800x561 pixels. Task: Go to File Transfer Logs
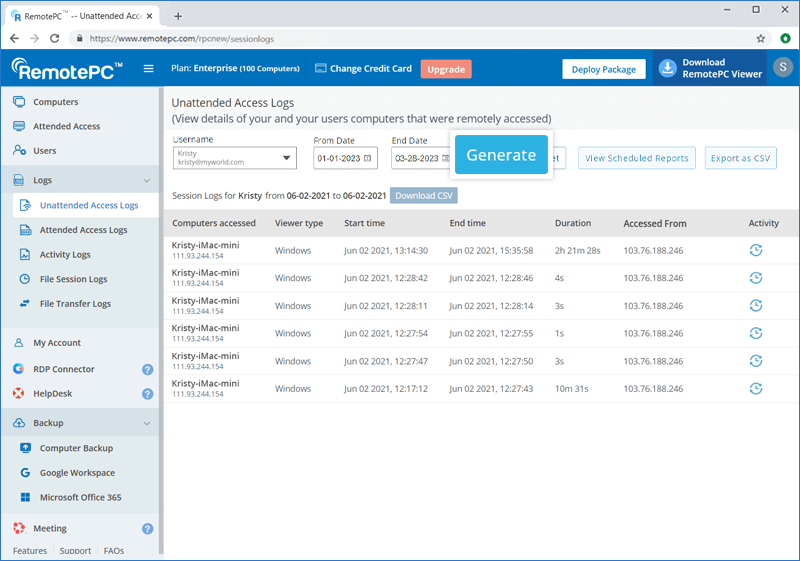pos(75,304)
